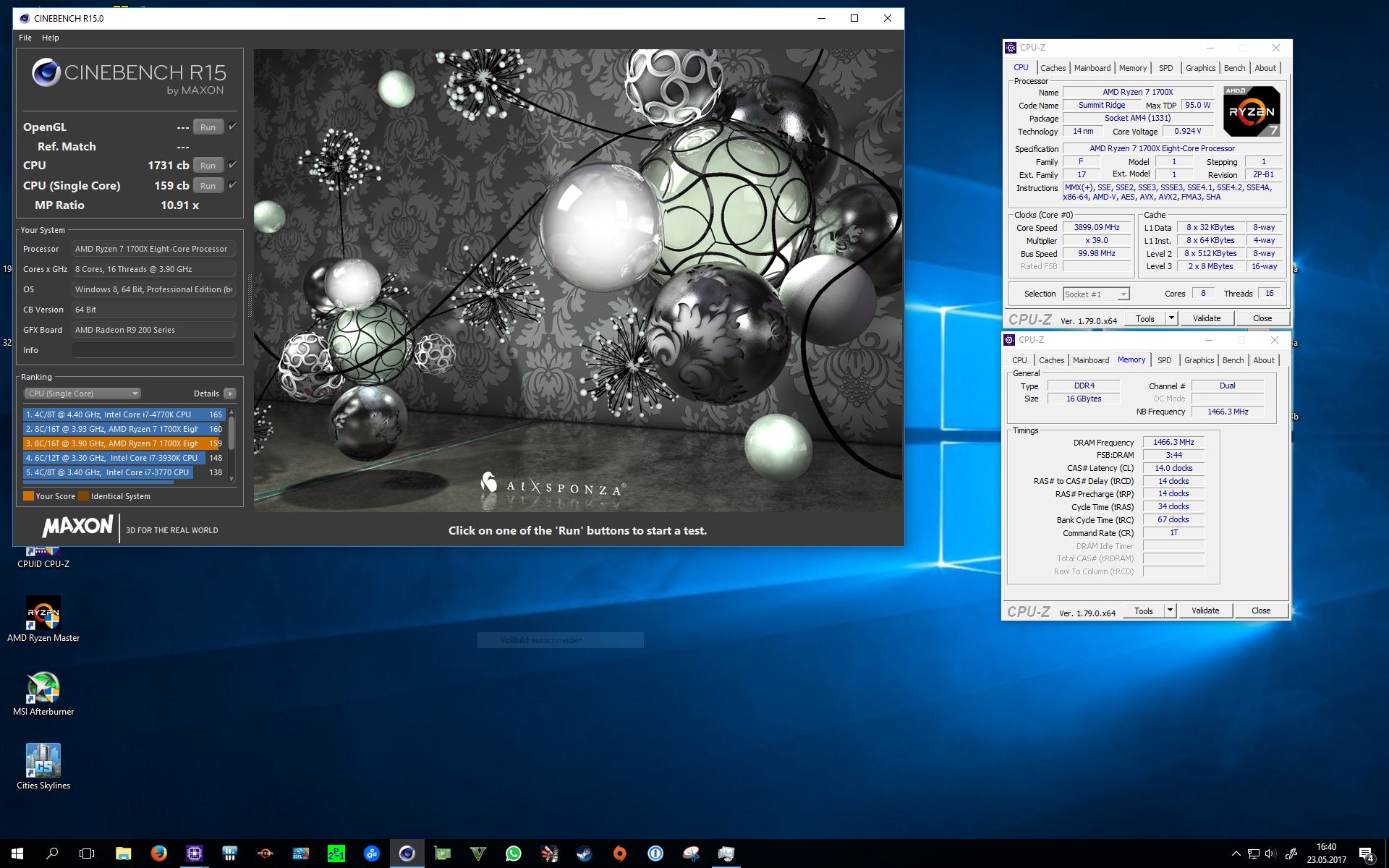Open MSI Afterburner desktop icon
Screen dimensions: 1389x868
pyautogui.click(x=43, y=688)
